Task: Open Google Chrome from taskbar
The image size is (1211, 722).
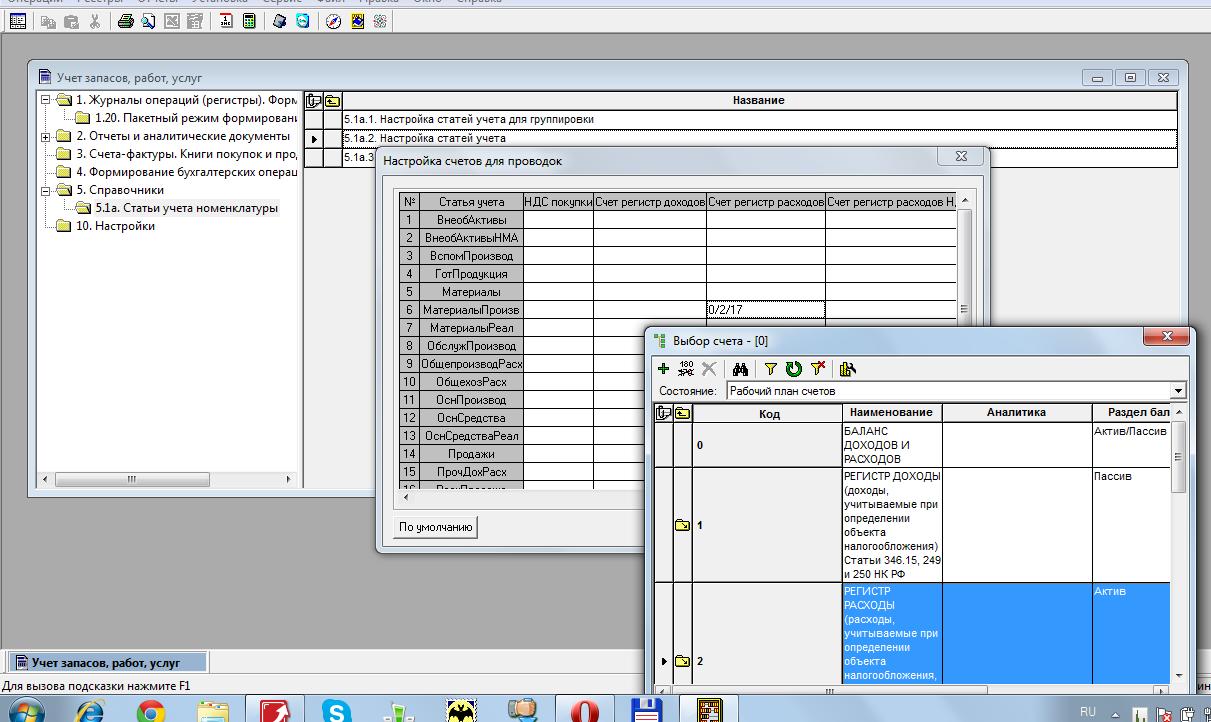Action: pos(151,709)
